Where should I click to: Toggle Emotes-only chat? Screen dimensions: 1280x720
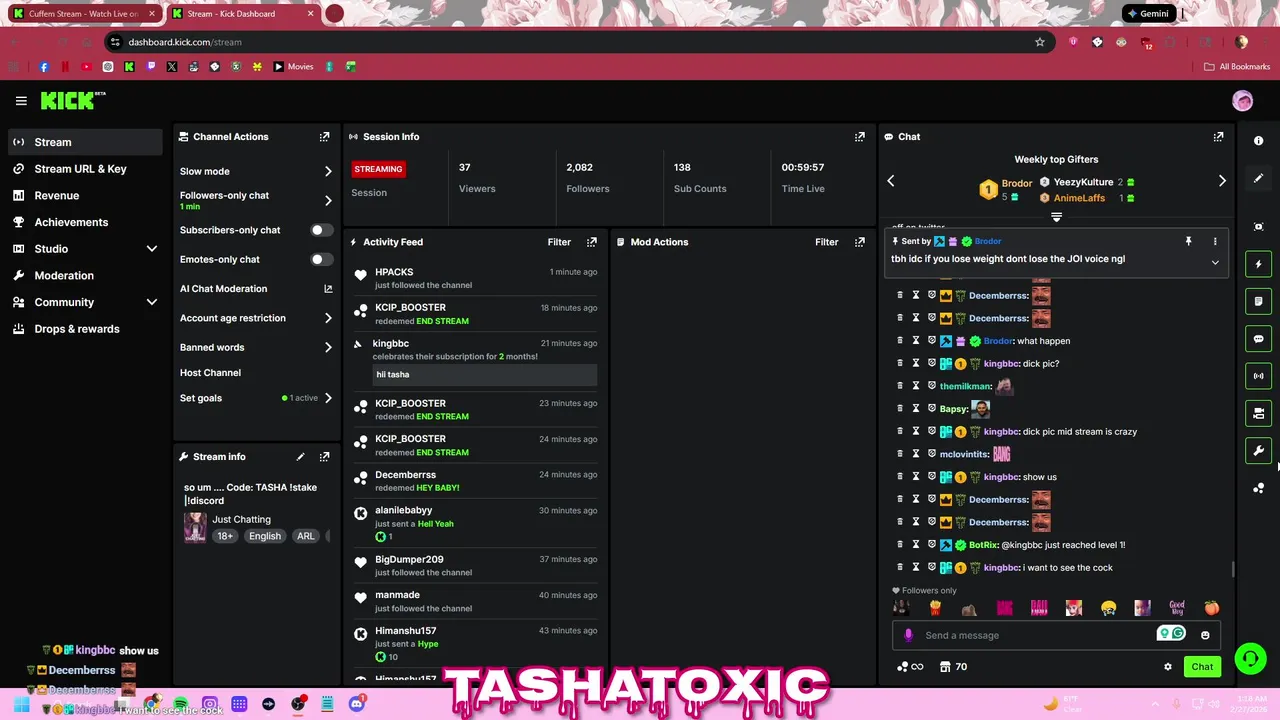[x=321, y=259]
